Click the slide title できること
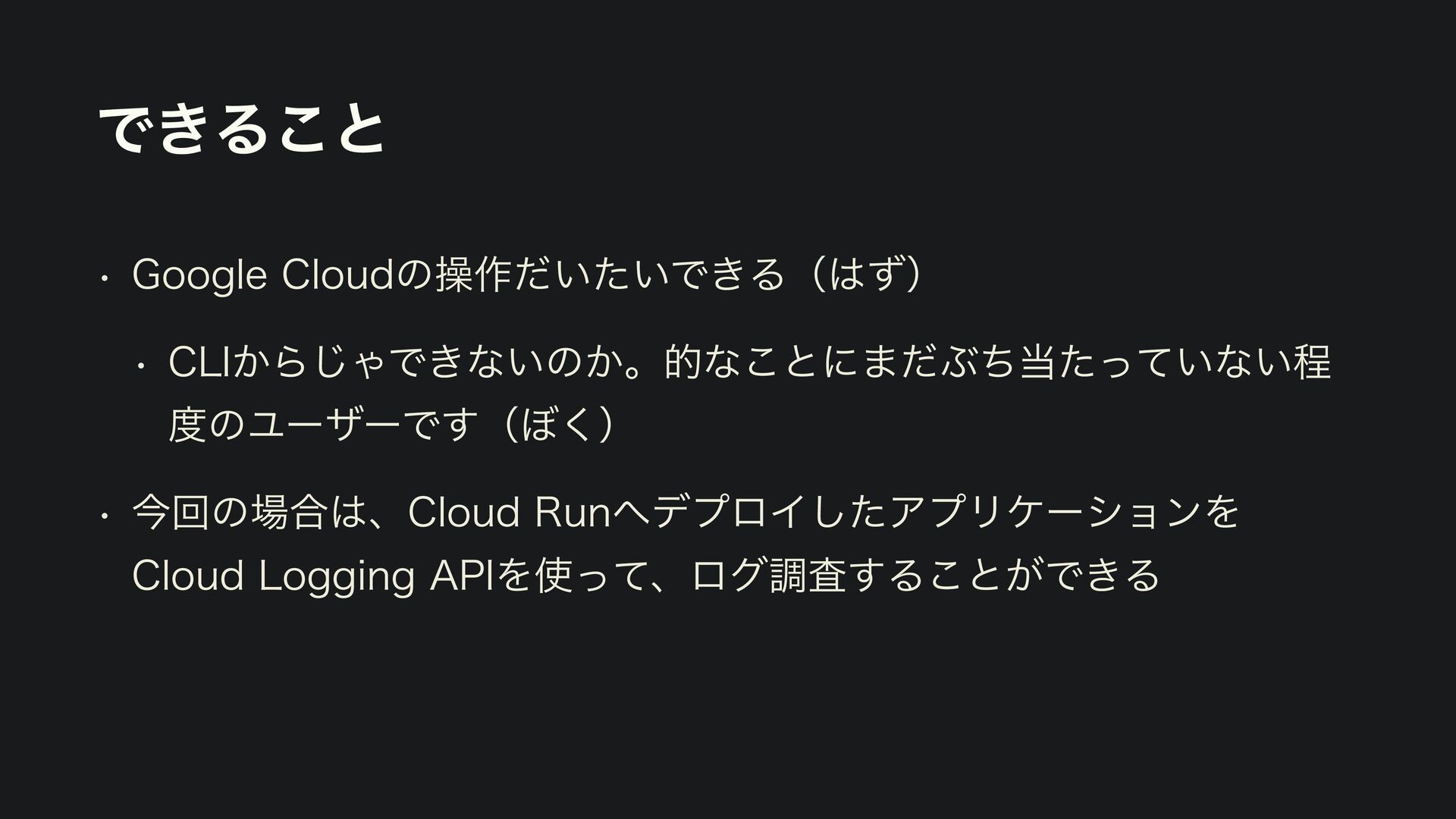 [241, 129]
